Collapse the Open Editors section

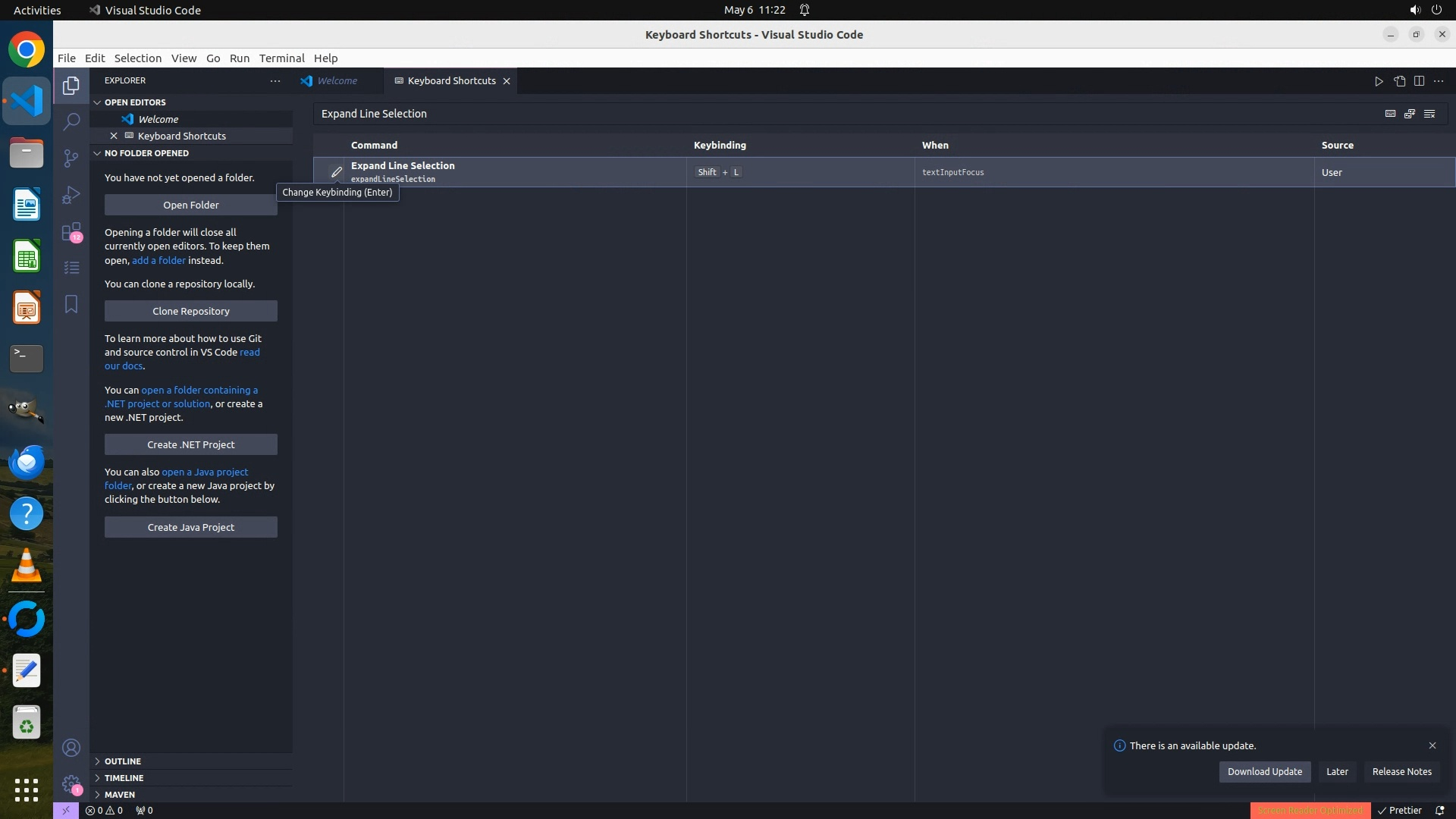135,102
